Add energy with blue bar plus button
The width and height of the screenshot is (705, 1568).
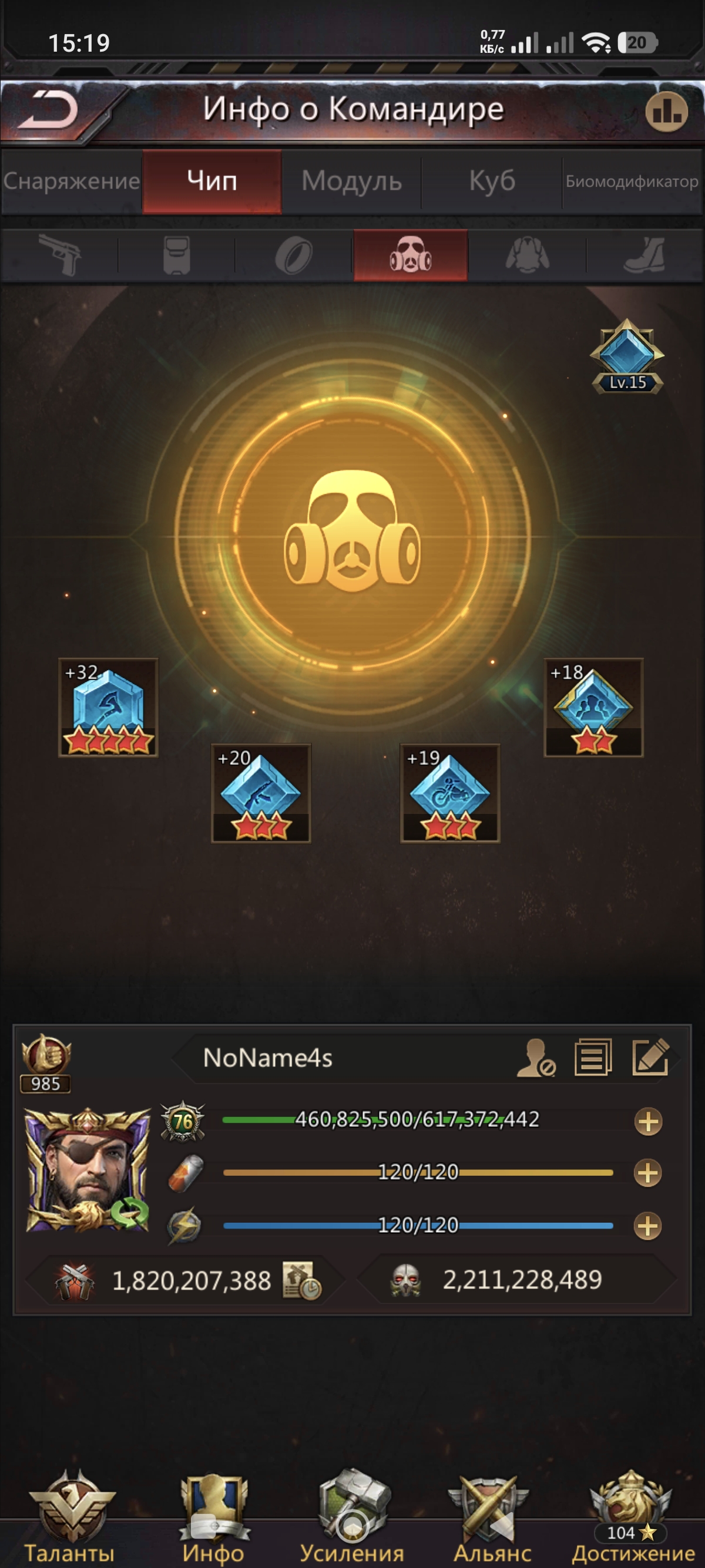pos(649,1226)
